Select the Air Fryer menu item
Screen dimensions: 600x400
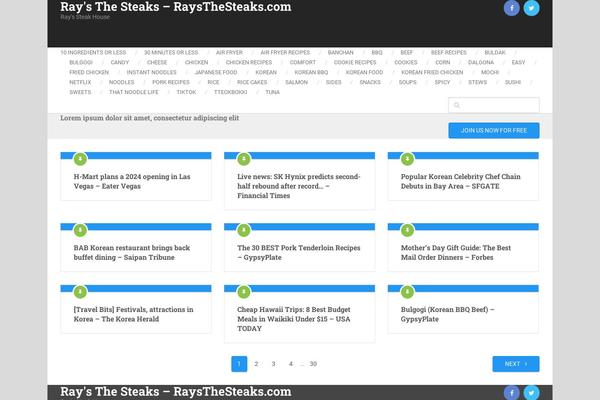(229, 52)
